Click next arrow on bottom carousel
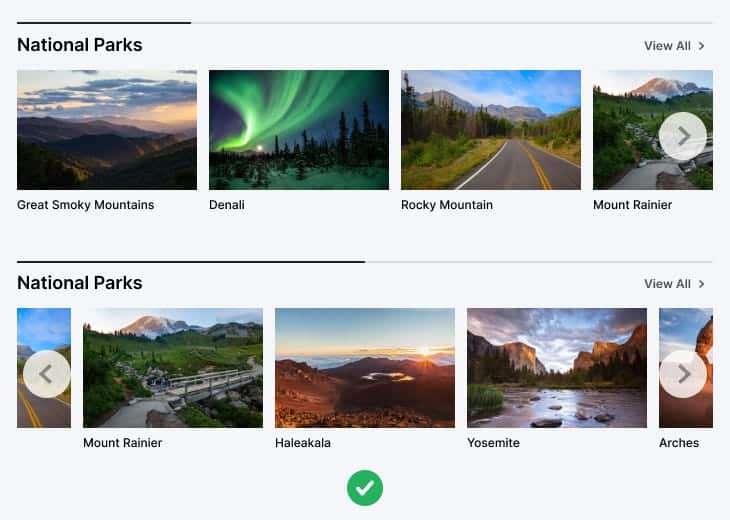This screenshot has height=520, width=730. (x=683, y=374)
